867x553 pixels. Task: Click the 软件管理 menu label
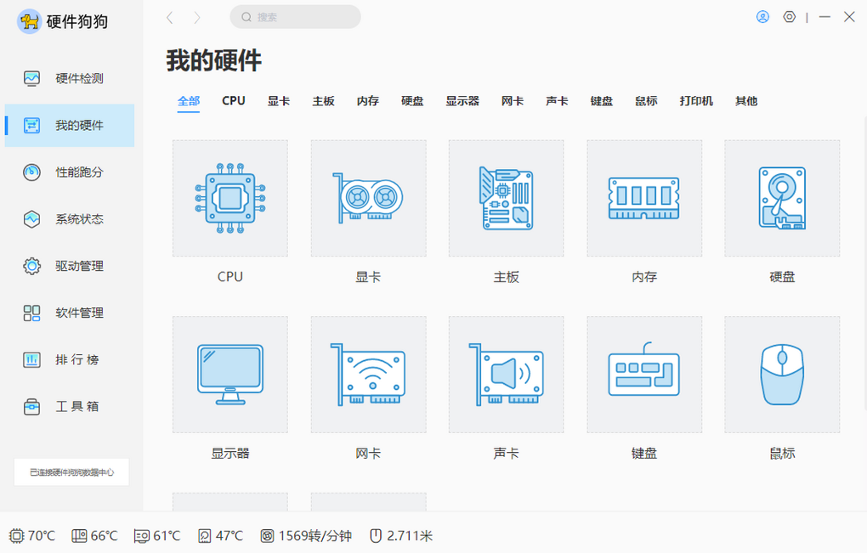pyautogui.click(x=79, y=313)
